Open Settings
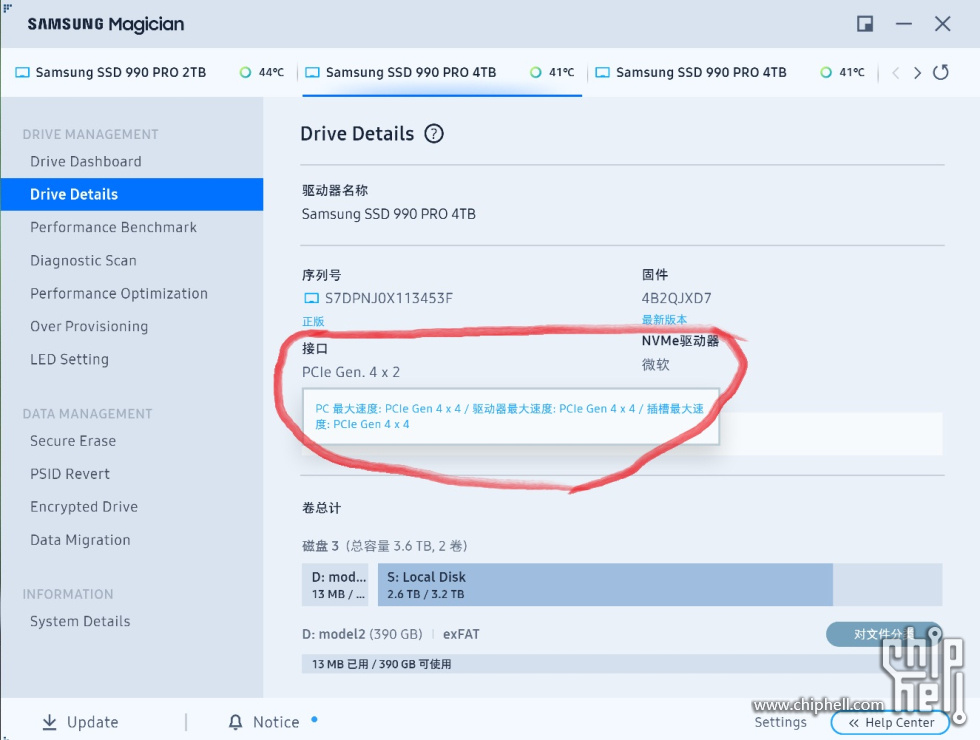Image resolution: width=980 pixels, height=740 pixels. [780, 722]
